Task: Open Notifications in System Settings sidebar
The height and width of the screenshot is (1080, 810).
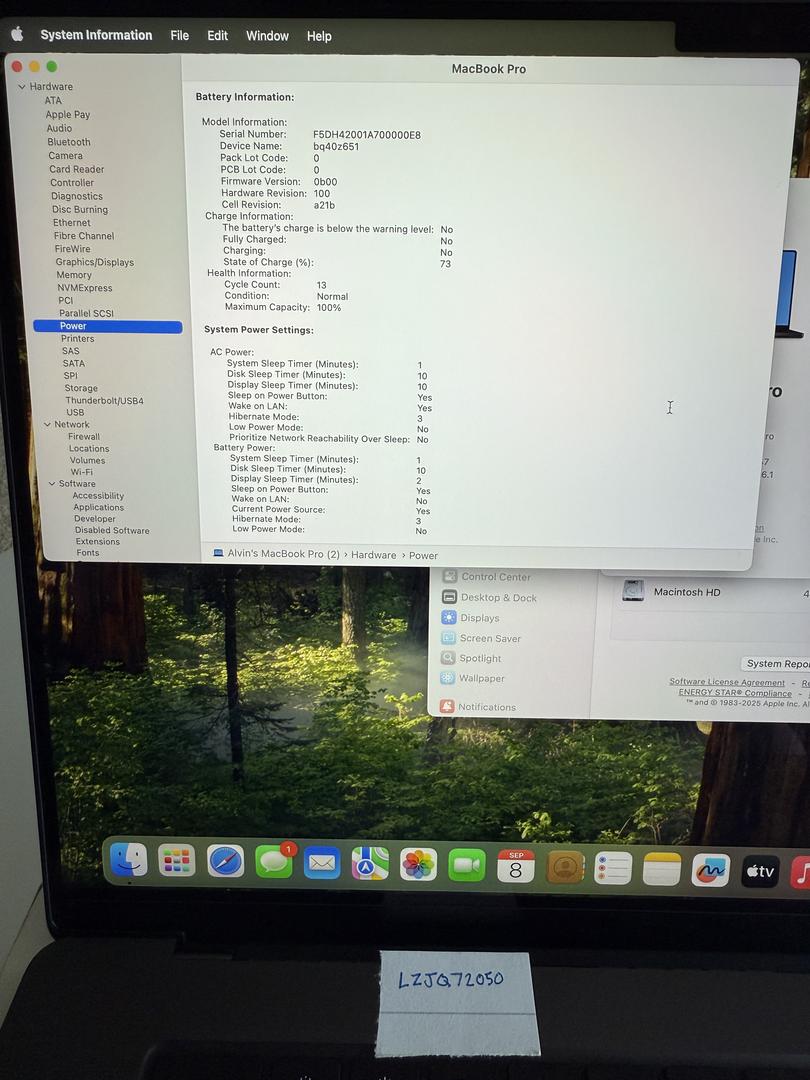Action: pos(478,707)
